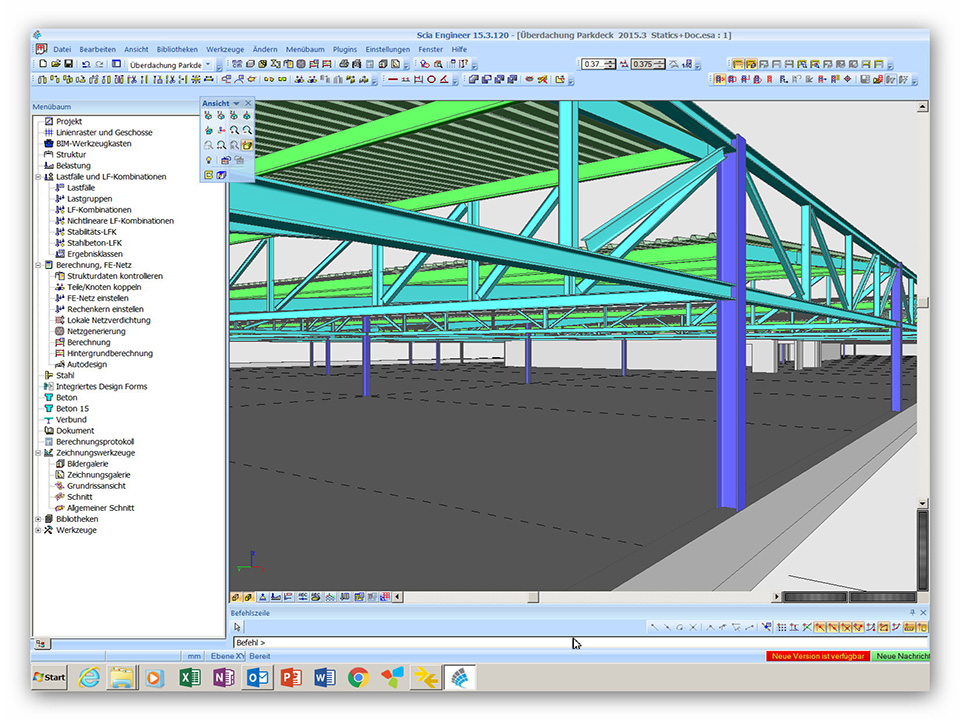Click the 0.375 spinner arrows in toolbar

662,64
